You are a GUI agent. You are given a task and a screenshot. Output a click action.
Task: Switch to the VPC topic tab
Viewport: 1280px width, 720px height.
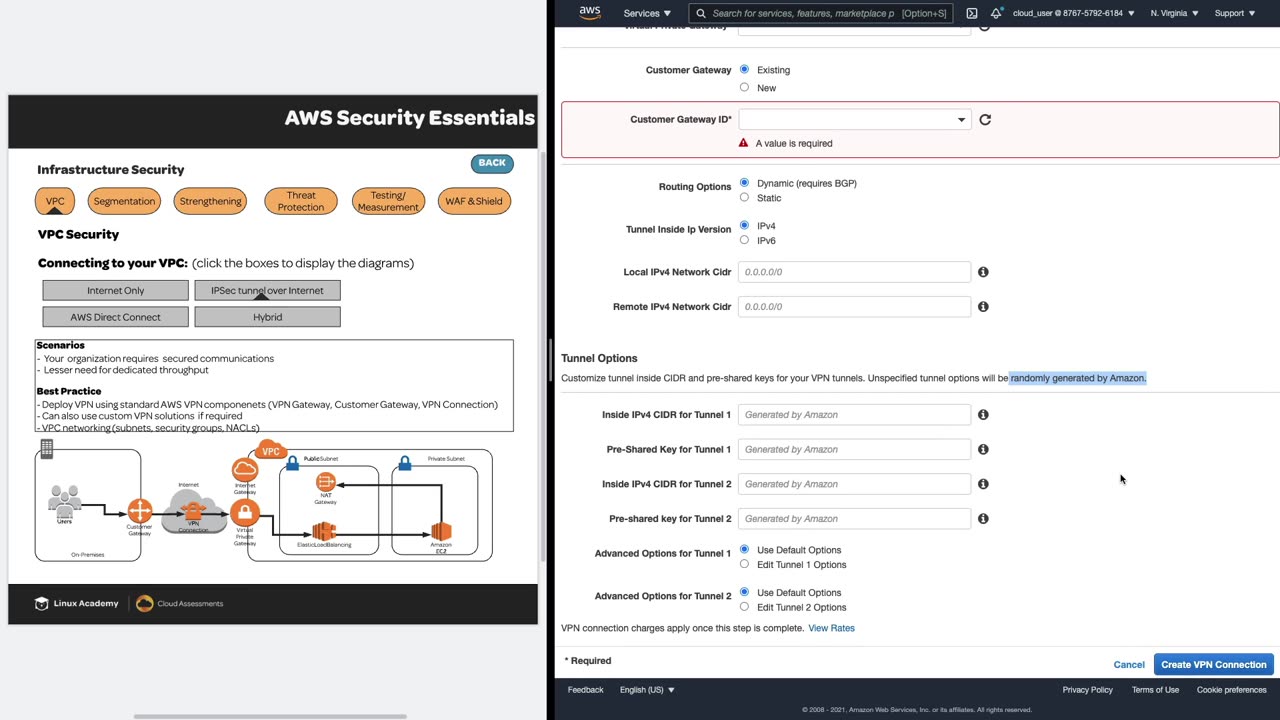coord(55,201)
